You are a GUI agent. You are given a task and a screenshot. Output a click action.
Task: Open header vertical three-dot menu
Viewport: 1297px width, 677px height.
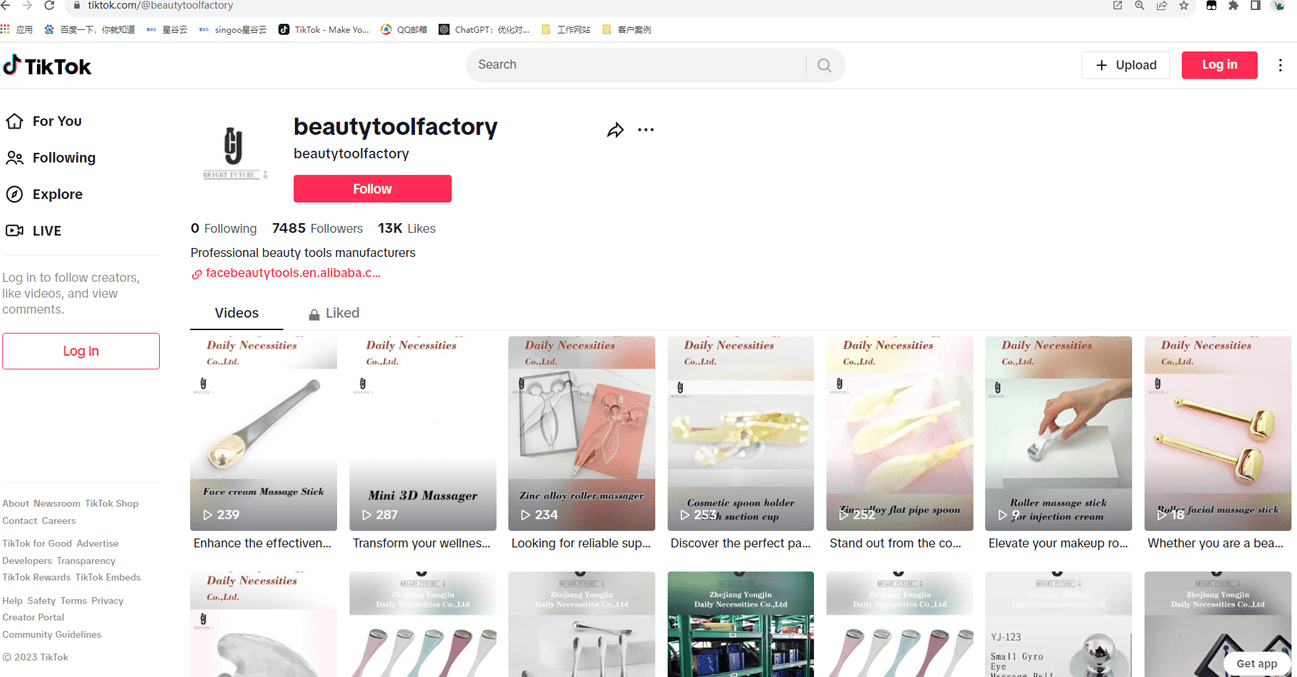(x=1280, y=65)
